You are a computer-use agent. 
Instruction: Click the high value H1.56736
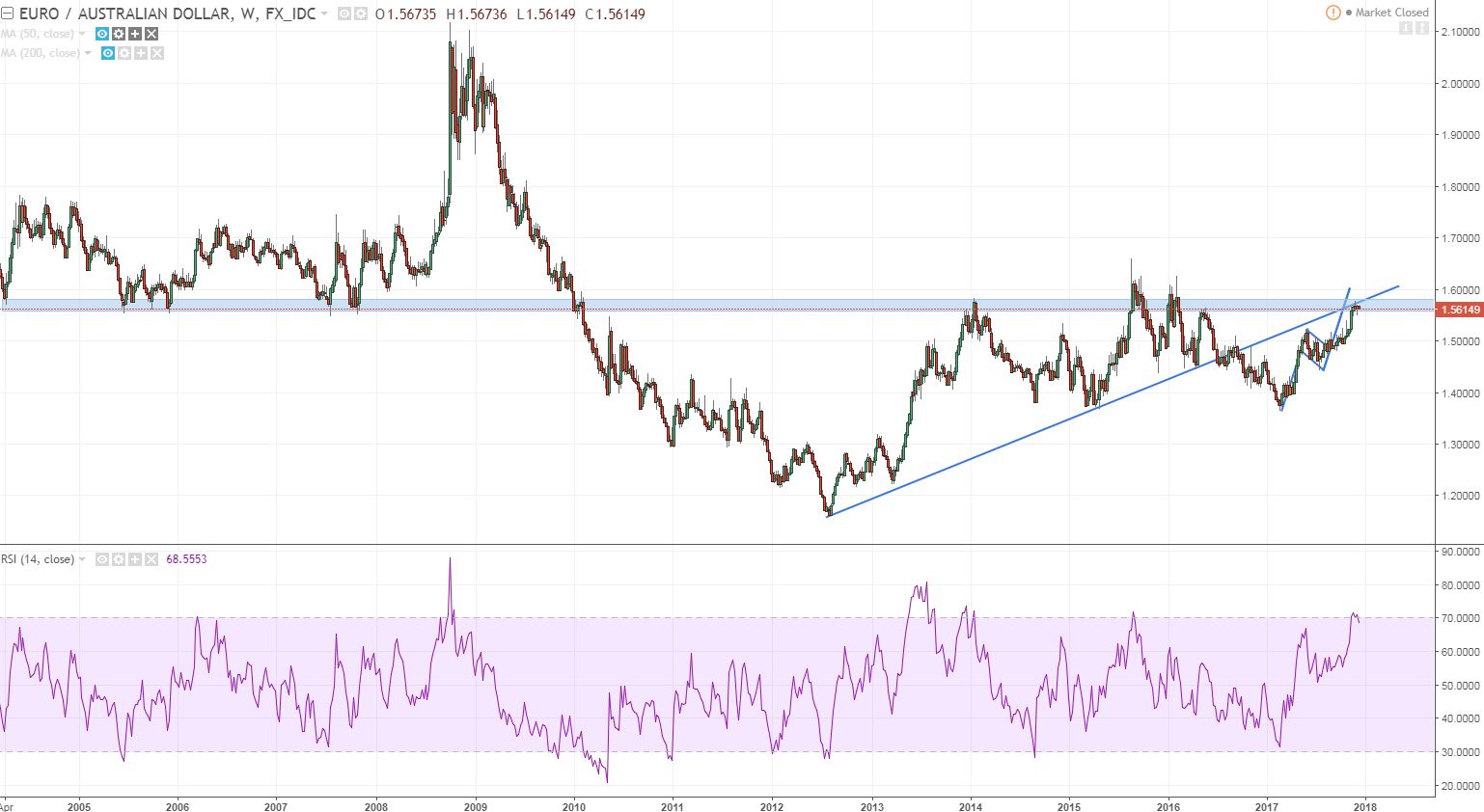(x=477, y=14)
